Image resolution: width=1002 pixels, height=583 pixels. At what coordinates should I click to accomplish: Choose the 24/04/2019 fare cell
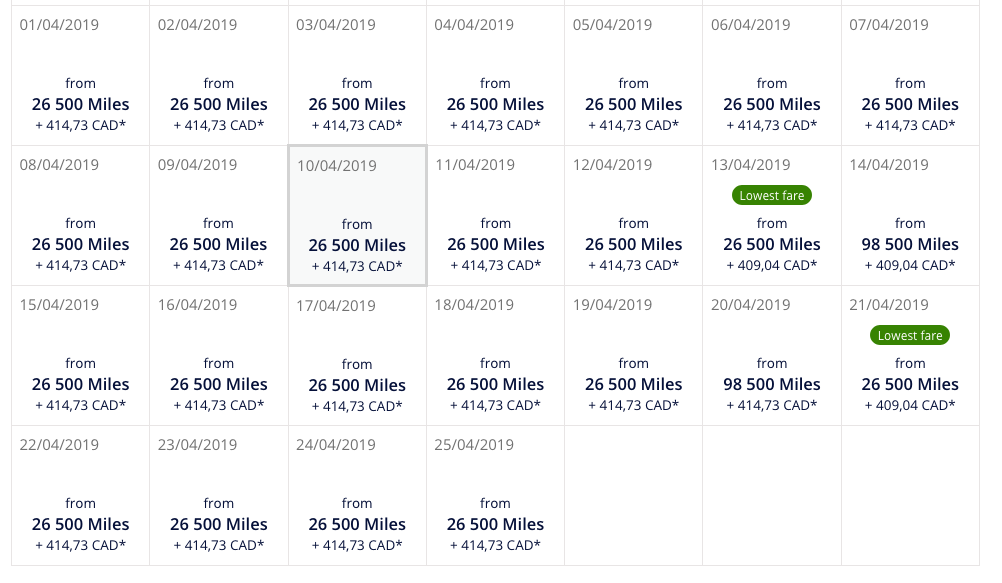tap(357, 495)
